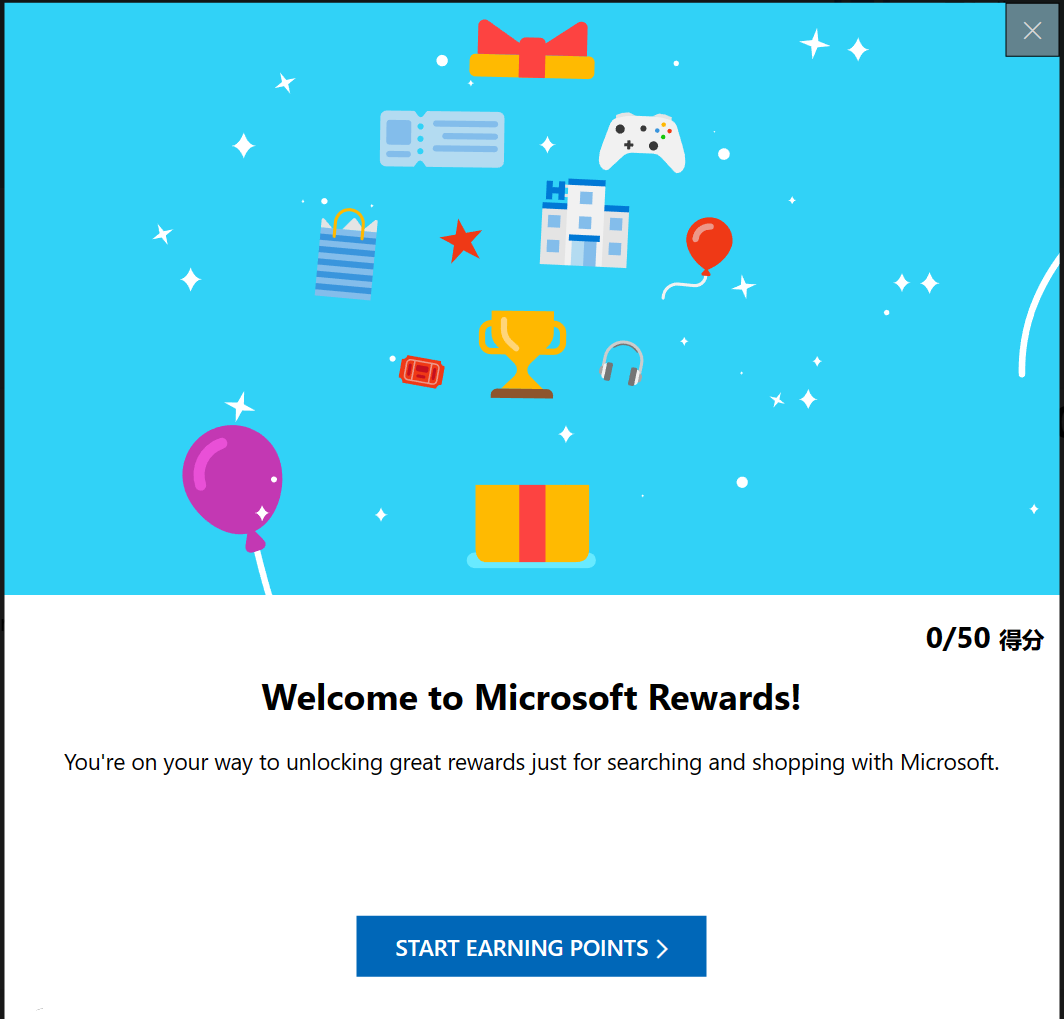Click the hospital building icon
1064x1019 pixels.
pyautogui.click(x=584, y=222)
